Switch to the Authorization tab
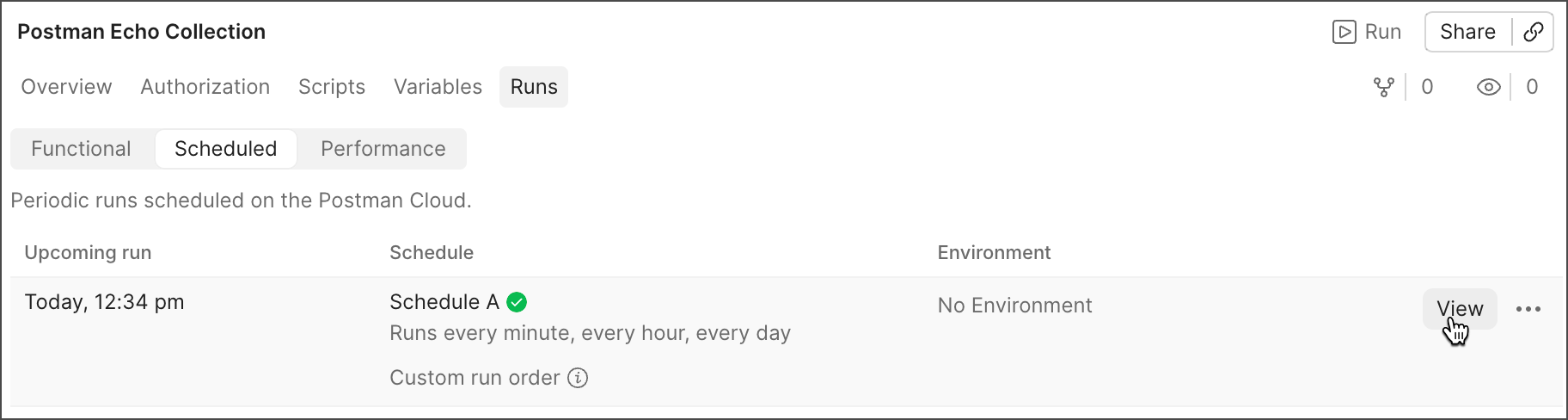The height and width of the screenshot is (420, 1568). 205,87
